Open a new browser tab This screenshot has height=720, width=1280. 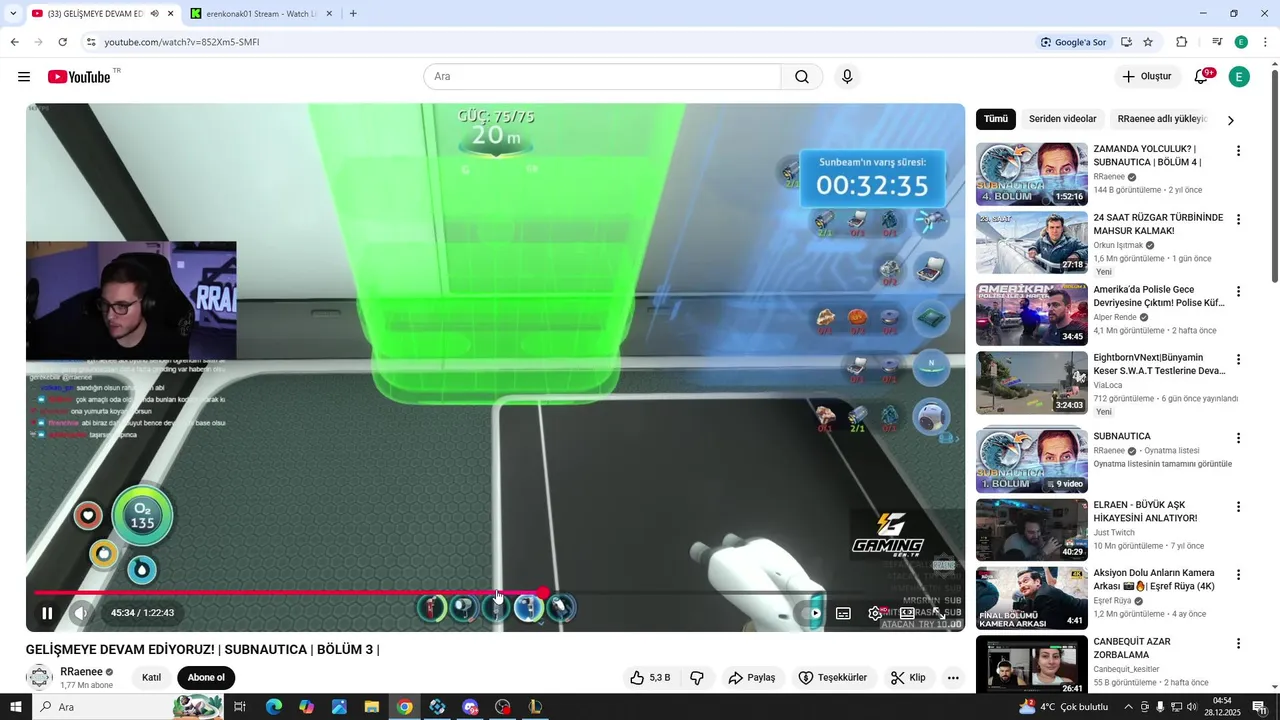353,14
